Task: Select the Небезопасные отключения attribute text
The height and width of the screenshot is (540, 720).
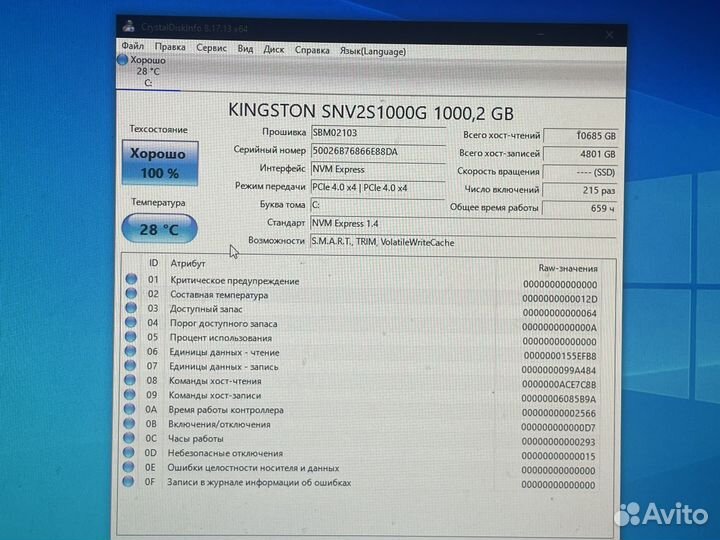Action: tap(225, 454)
